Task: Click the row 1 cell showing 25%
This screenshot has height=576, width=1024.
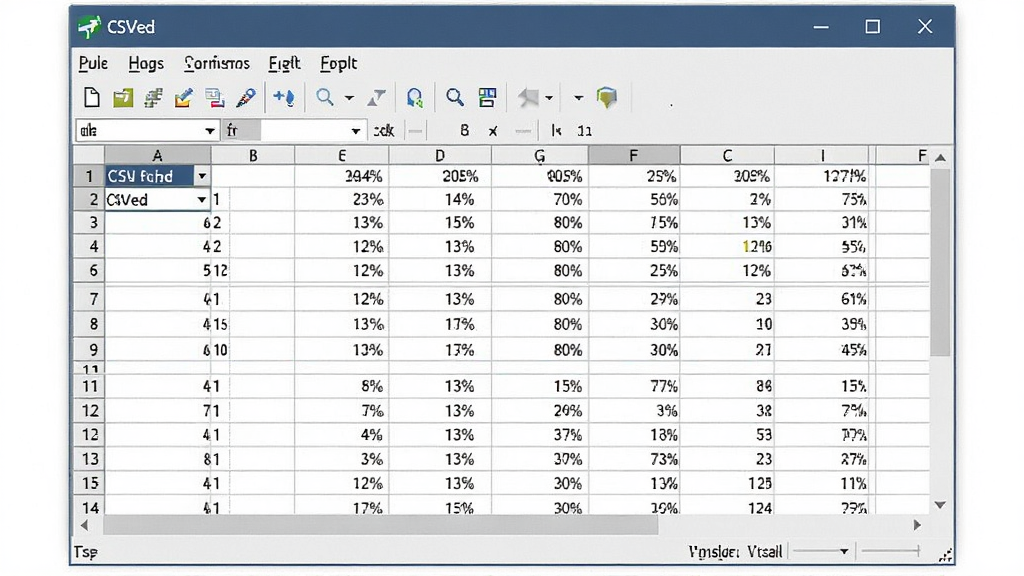Action: (633, 176)
